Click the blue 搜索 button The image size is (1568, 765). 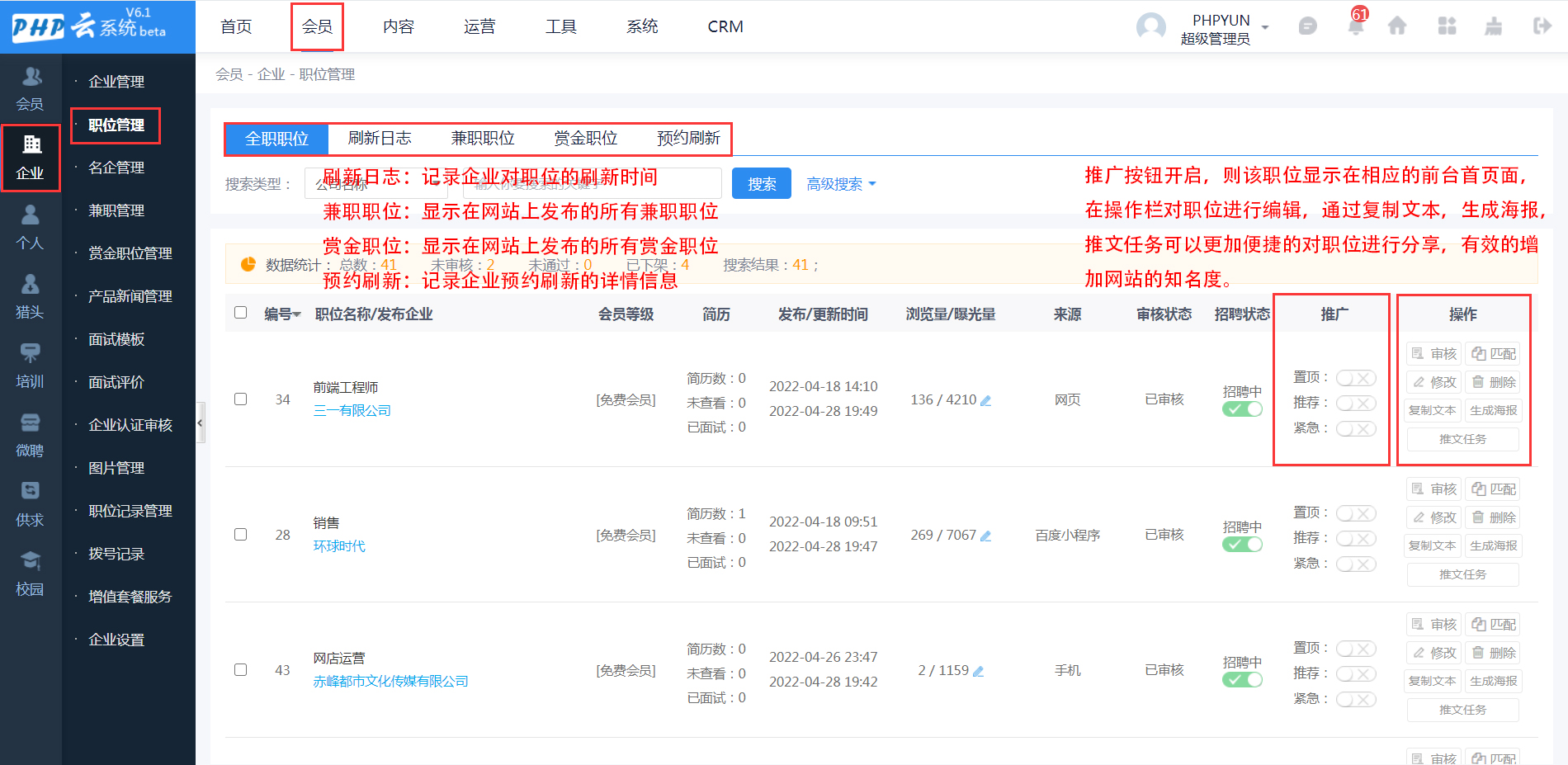coord(762,183)
